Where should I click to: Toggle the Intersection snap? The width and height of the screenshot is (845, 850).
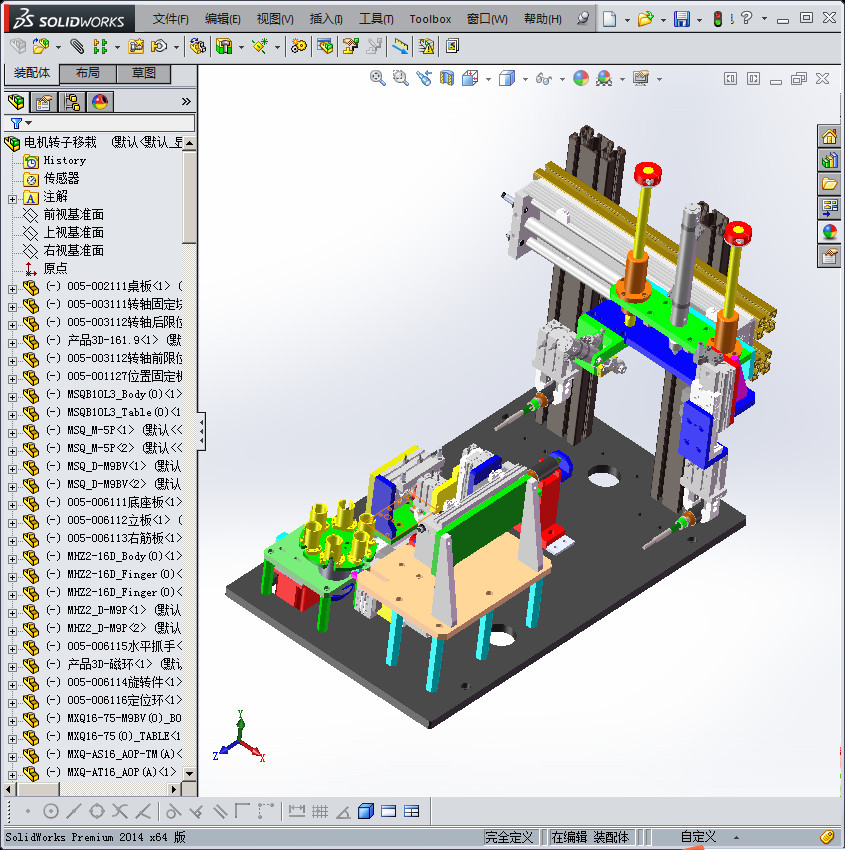click(120, 812)
